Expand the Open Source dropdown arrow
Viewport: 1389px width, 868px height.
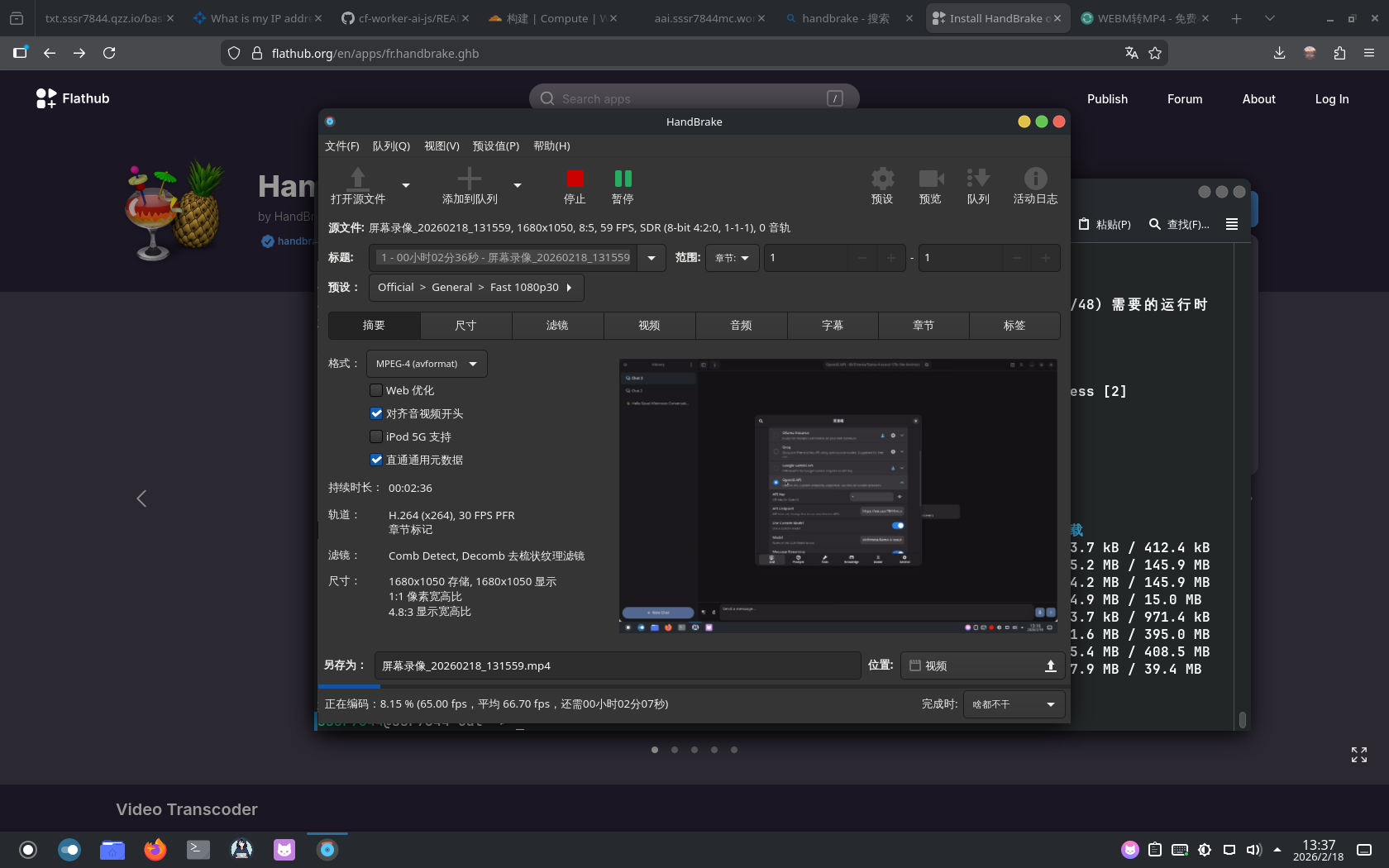(406, 185)
